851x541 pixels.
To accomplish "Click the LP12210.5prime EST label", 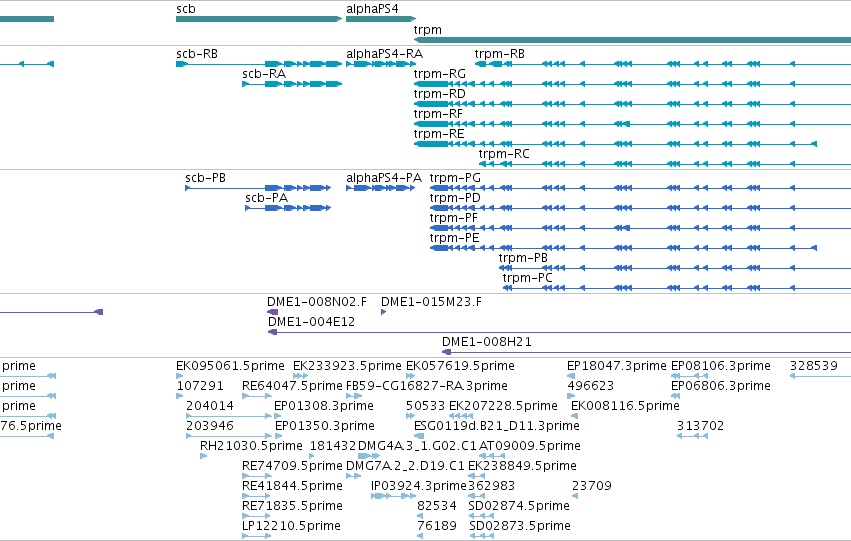I will point(291,527).
